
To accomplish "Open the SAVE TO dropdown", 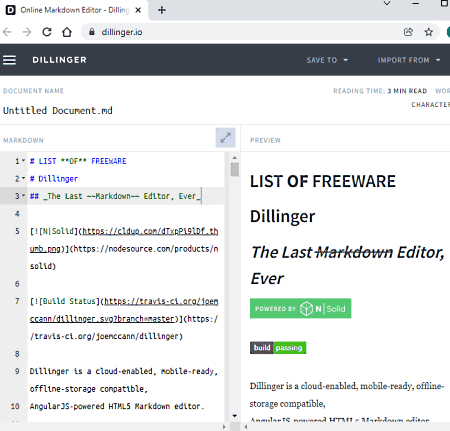I will click(327, 60).
